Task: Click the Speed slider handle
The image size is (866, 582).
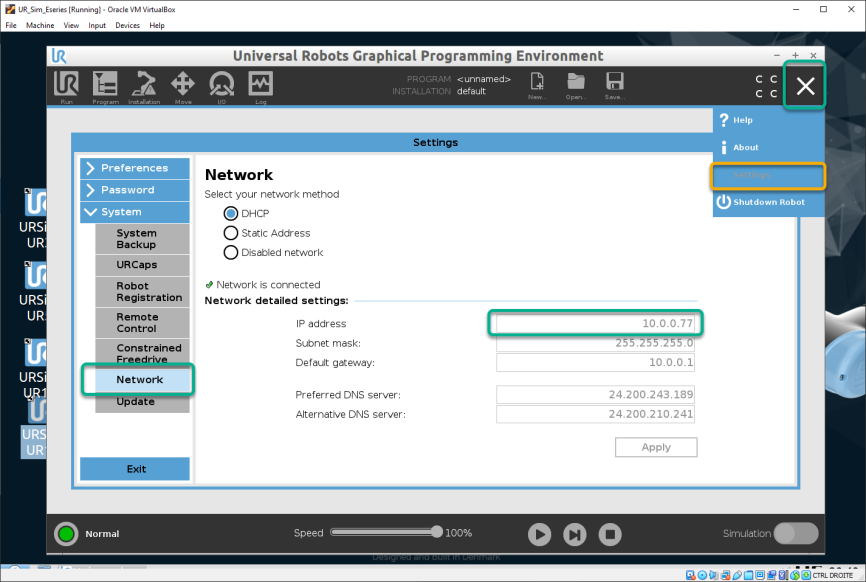Action: point(436,532)
